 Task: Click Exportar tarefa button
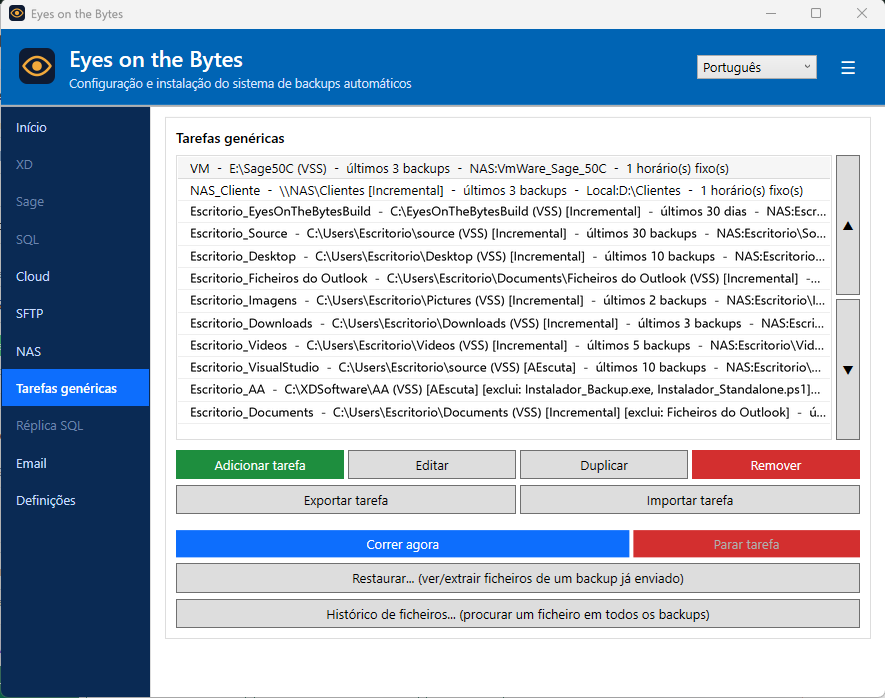click(345, 500)
